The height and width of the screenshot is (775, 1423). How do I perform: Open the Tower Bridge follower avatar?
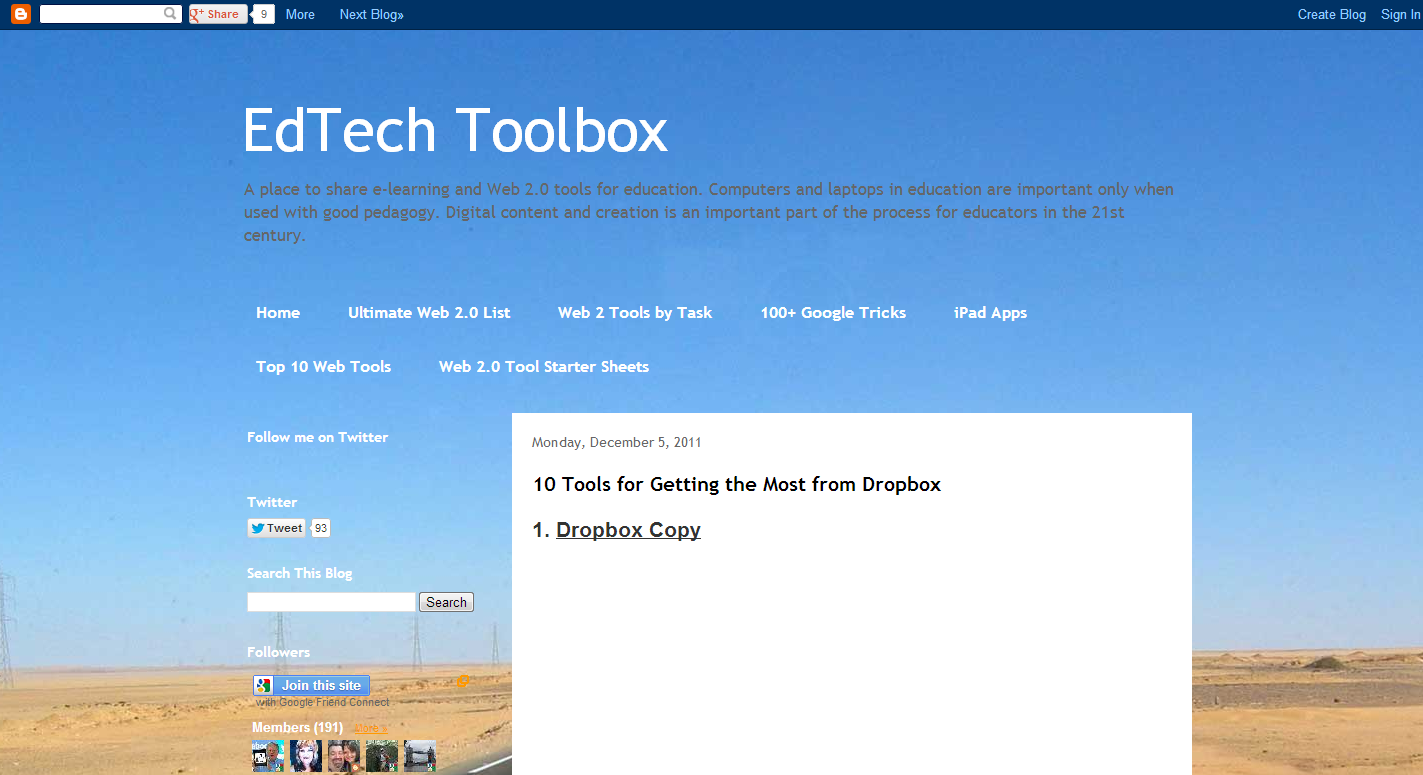point(420,756)
